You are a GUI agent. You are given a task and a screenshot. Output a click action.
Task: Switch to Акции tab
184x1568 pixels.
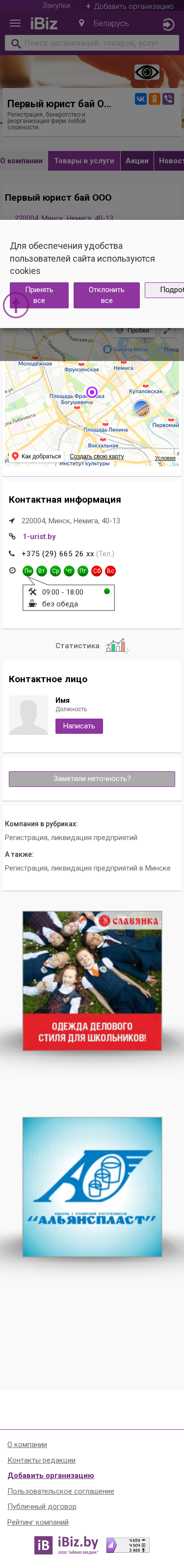[137, 161]
